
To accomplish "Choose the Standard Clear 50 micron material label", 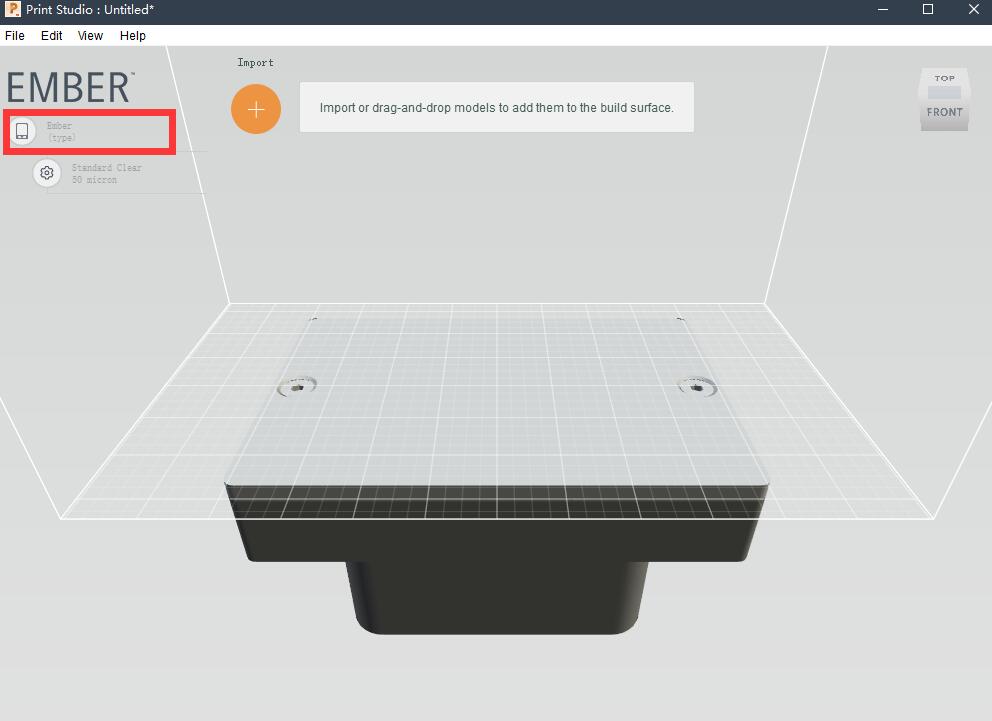I will click(x=106, y=174).
